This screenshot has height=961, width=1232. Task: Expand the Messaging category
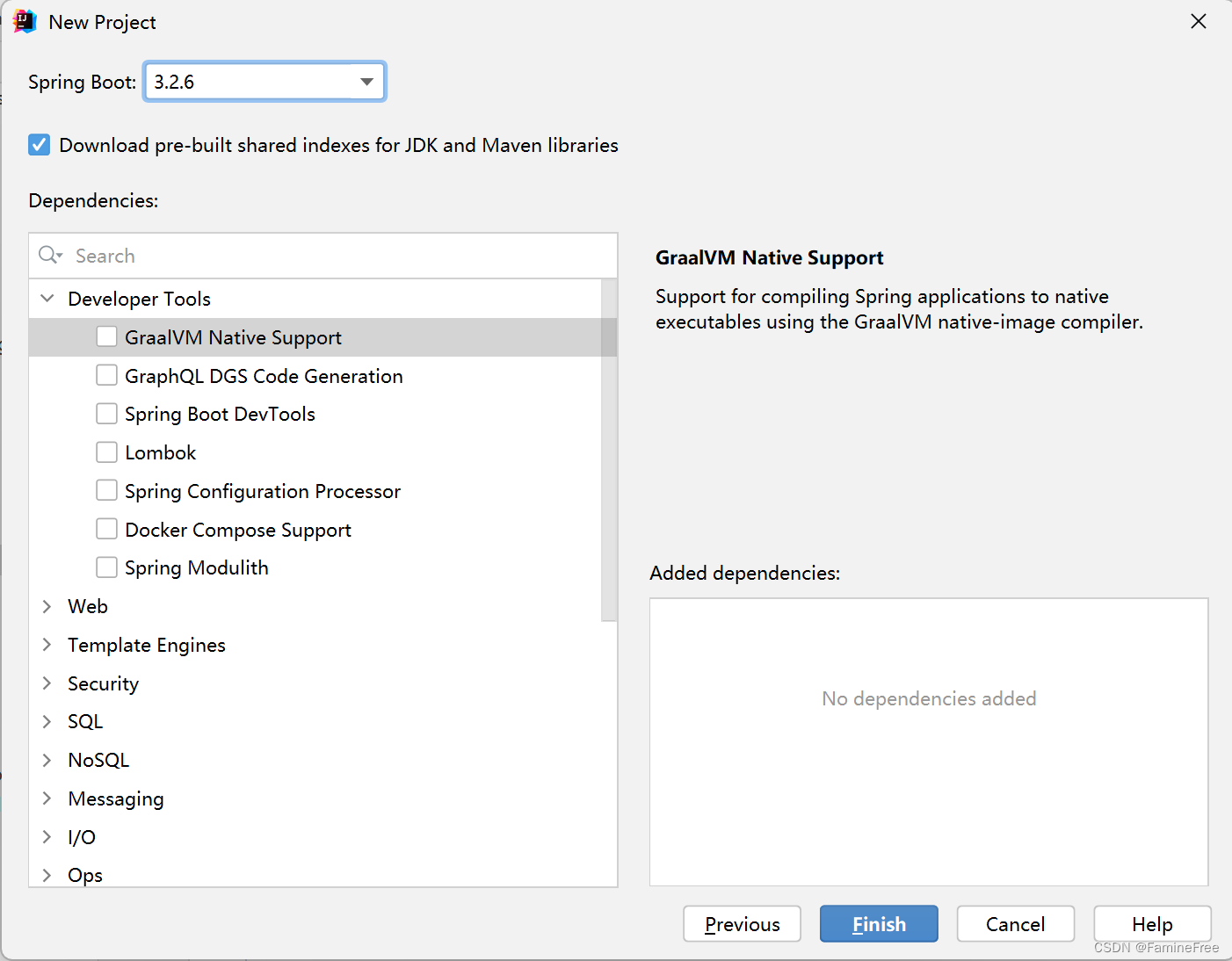coord(47,798)
